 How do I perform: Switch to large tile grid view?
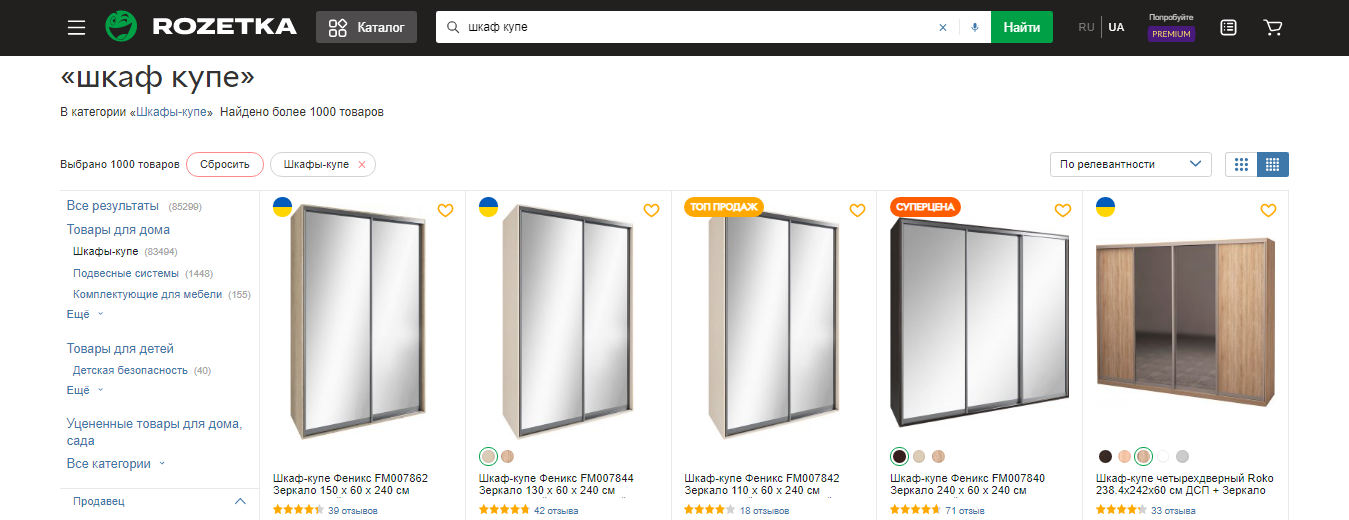1241,164
